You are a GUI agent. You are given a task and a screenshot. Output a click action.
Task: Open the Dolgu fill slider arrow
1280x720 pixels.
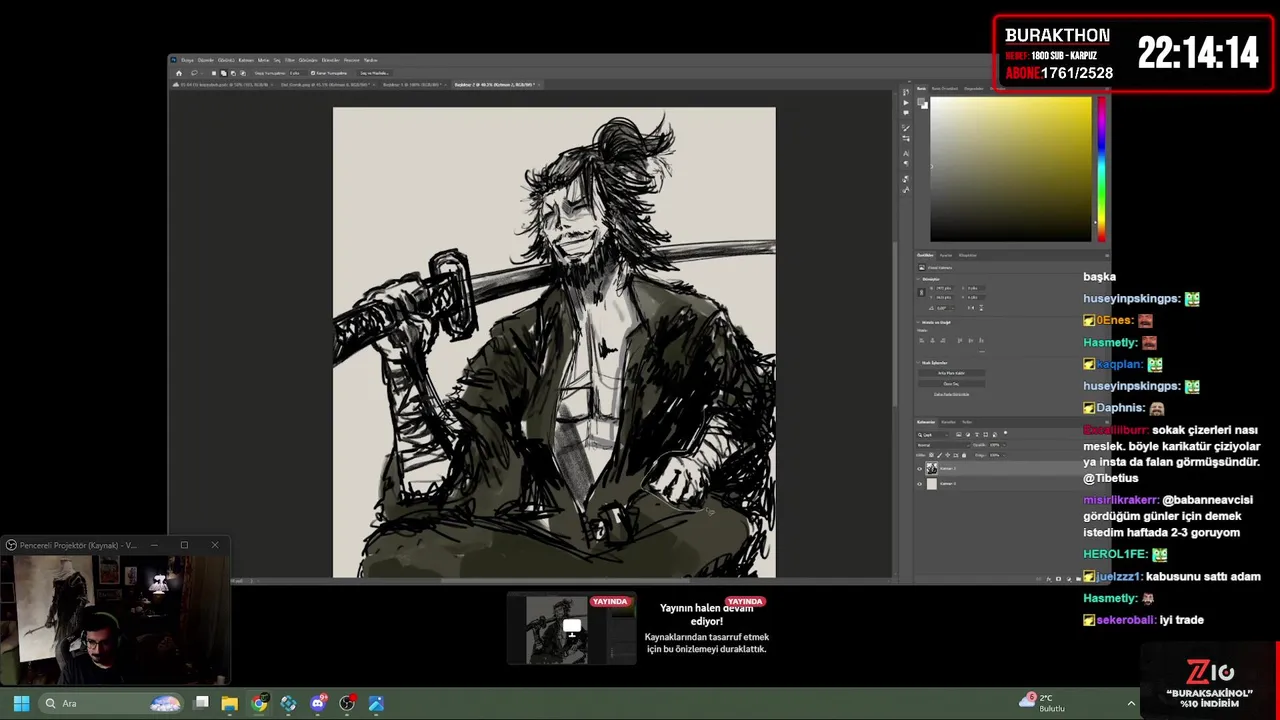click(1004, 455)
